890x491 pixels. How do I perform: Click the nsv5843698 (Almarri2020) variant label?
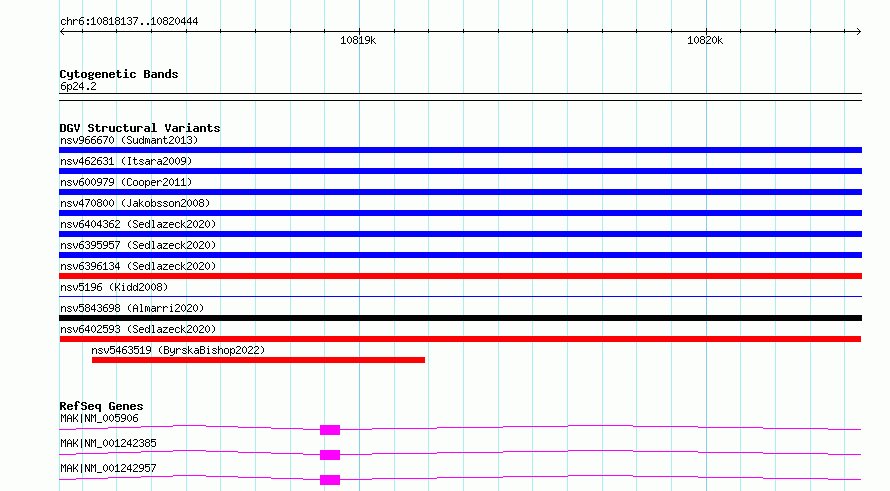click(x=132, y=308)
